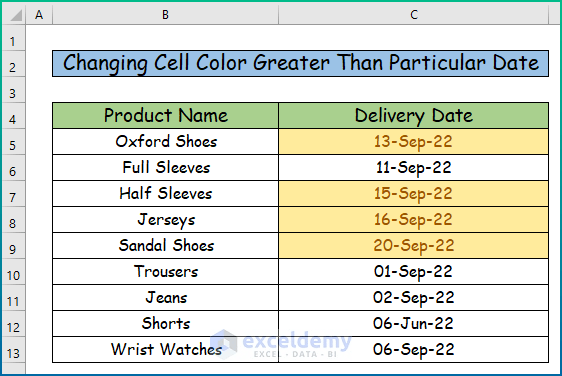This screenshot has height=376, width=562.
Task: Click the 'Jeans' cell
Action: click(165, 298)
